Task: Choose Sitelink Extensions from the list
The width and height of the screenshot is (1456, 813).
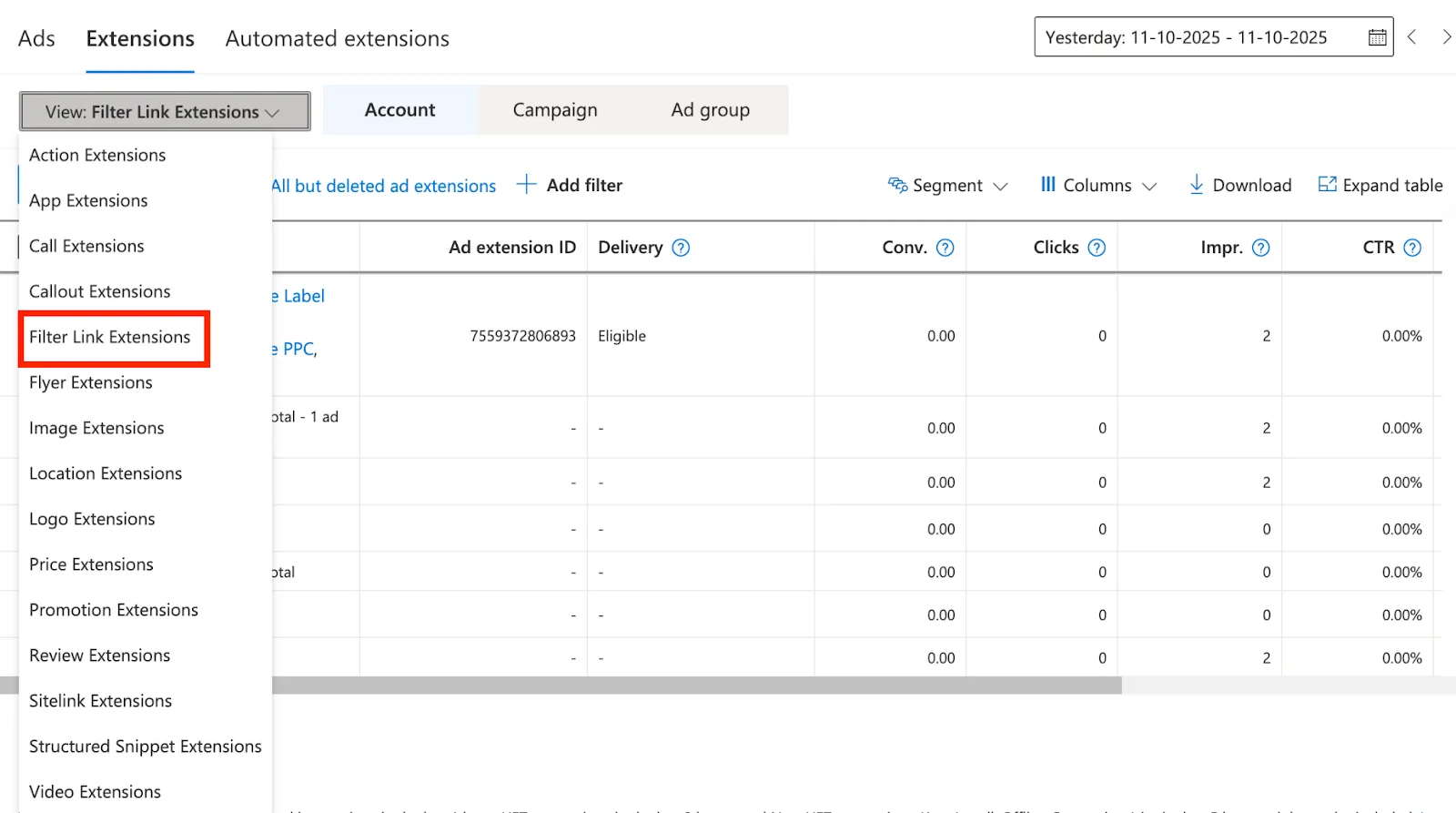Action: click(x=146, y=701)
